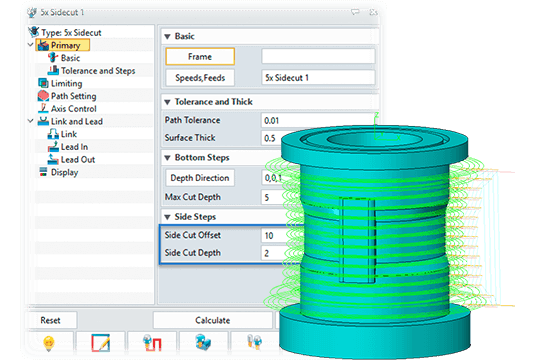Select Path Setting in the tree
The image size is (533, 360).
(x=73, y=96)
